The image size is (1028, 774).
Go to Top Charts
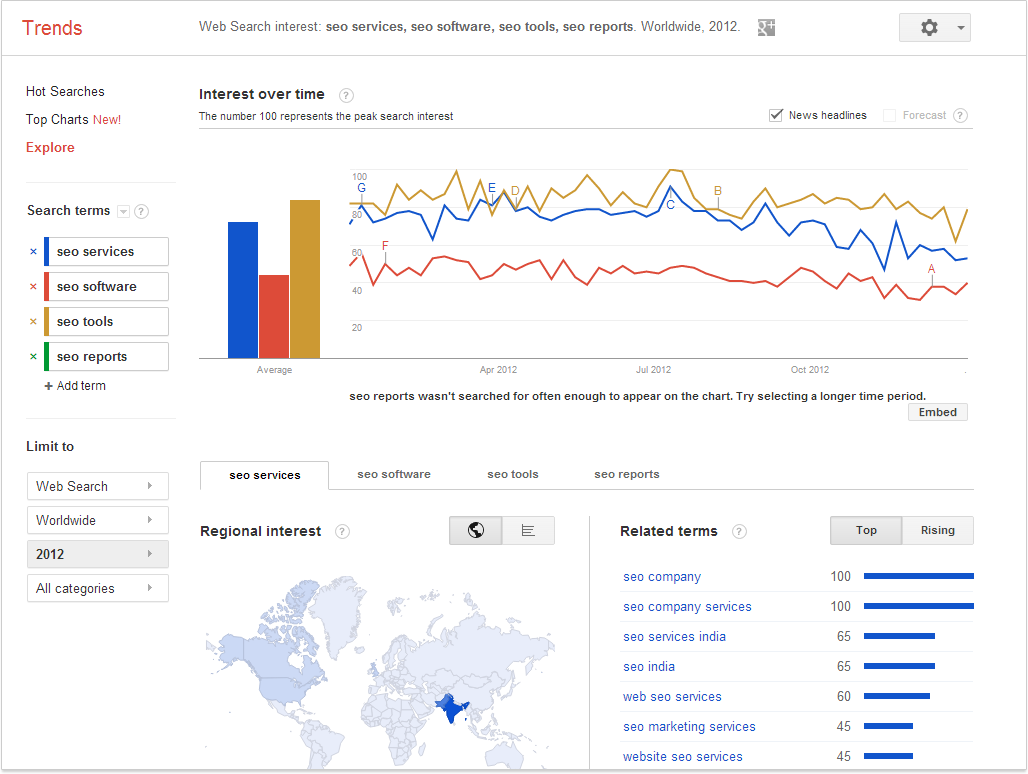57,119
